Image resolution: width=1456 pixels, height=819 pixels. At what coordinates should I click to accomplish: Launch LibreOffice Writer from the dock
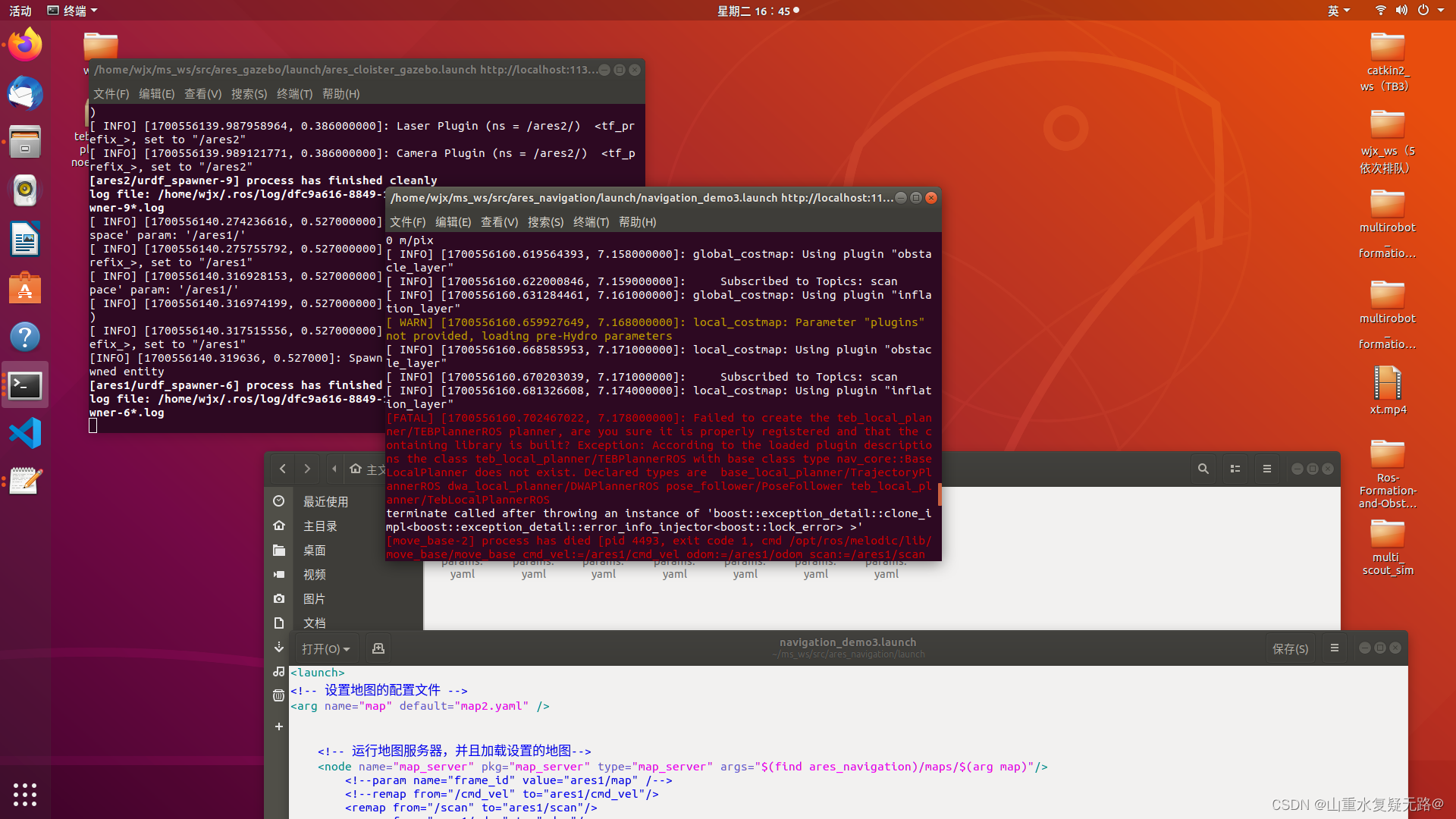click(25, 239)
